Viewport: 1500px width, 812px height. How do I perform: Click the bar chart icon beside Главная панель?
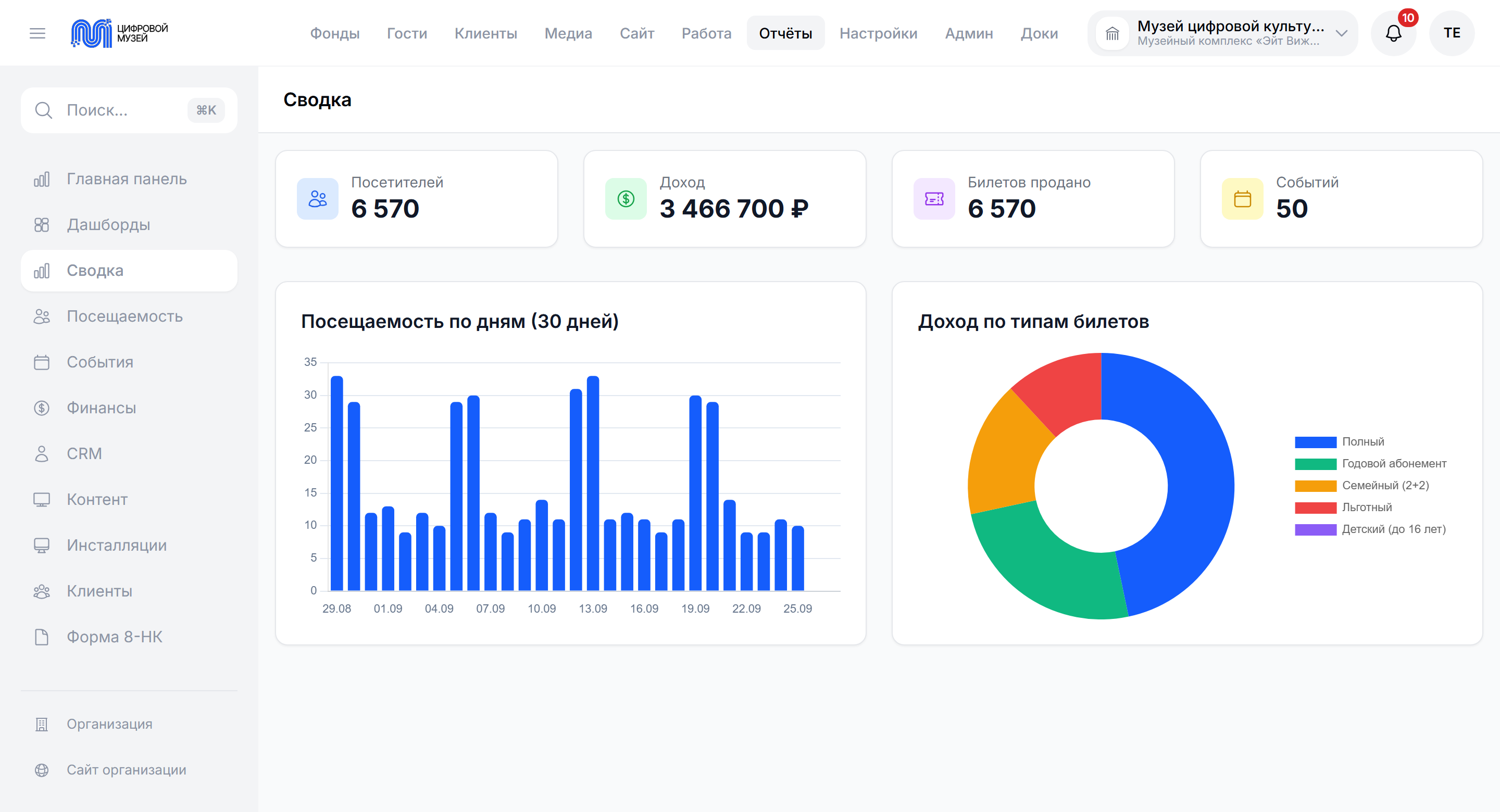pyautogui.click(x=41, y=179)
